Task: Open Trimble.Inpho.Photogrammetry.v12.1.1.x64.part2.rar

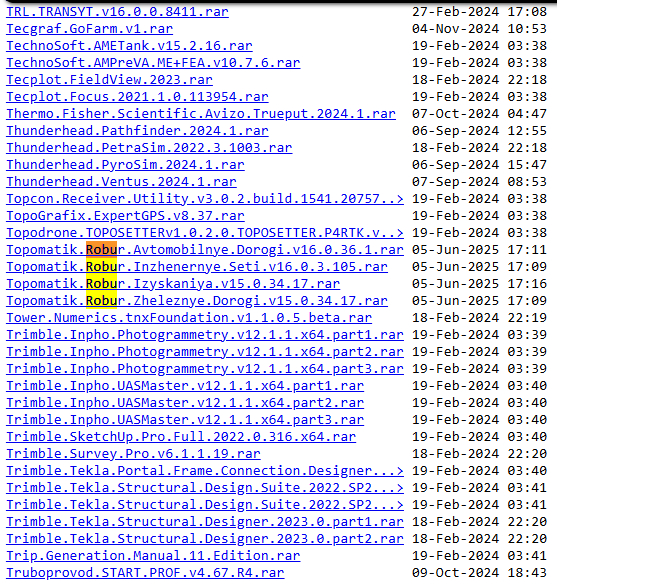Action: tap(204, 352)
